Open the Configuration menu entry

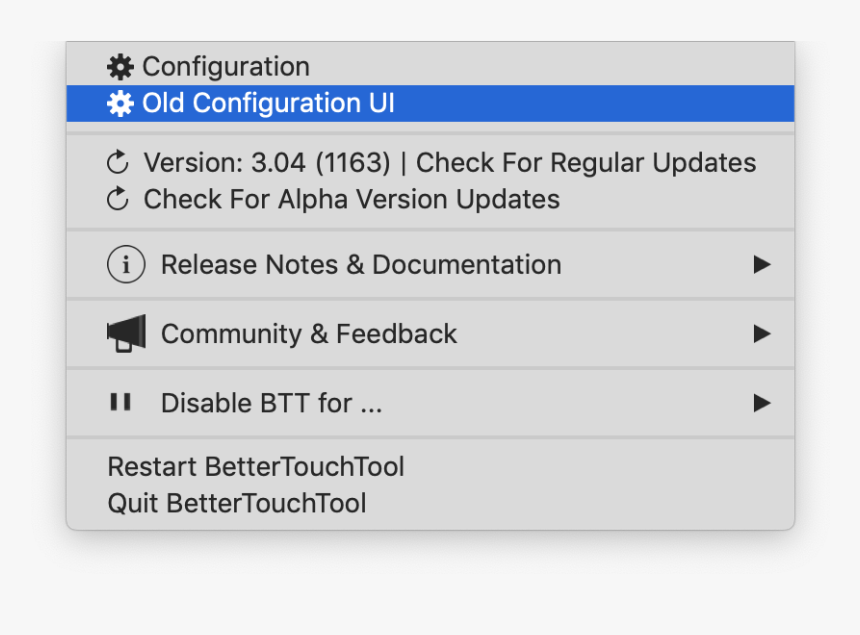point(226,67)
